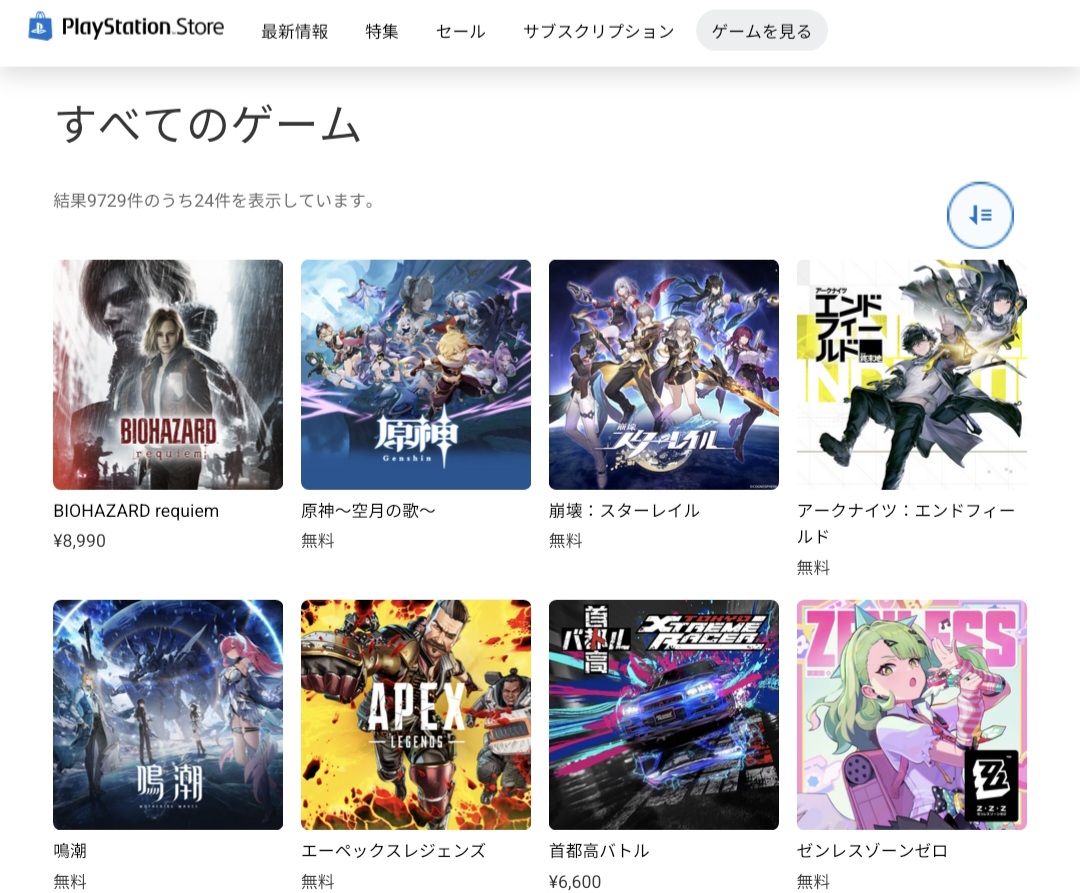The height and width of the screenshot is (893, 1080).
Task: Open the 鳴潮 cover art thumbnail
Action: coord(168,715)
